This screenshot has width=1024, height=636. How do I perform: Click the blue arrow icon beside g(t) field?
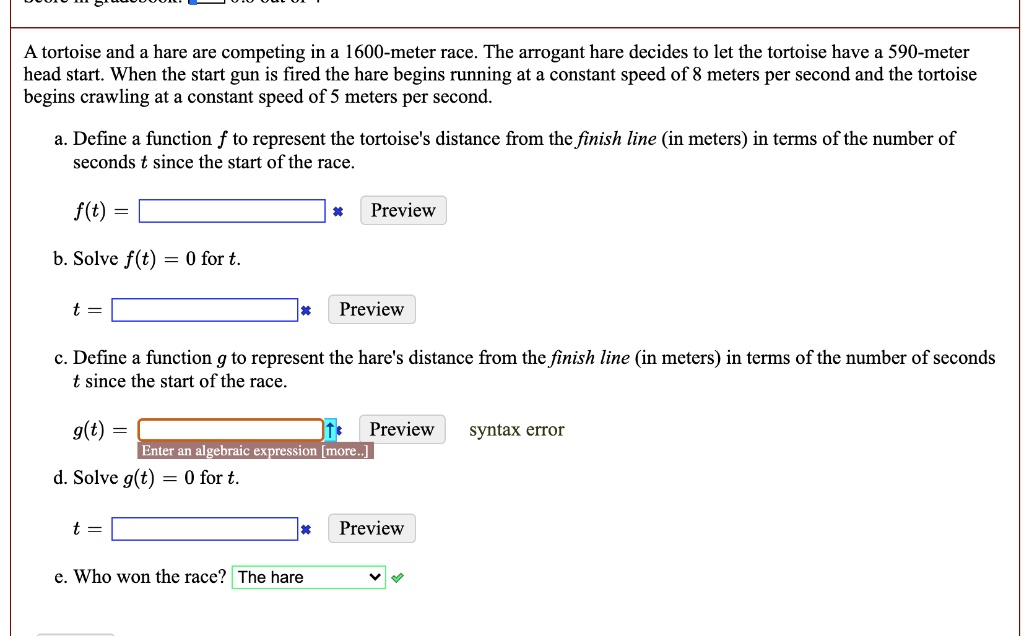click(x=332, y=430)
